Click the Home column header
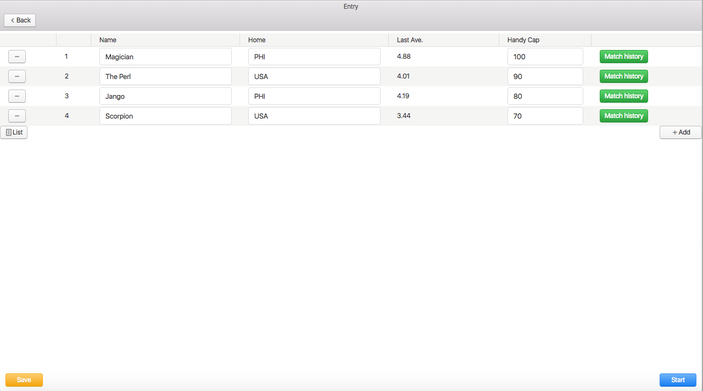This screenshot has height=391, width=703. (x=256, y=40)
